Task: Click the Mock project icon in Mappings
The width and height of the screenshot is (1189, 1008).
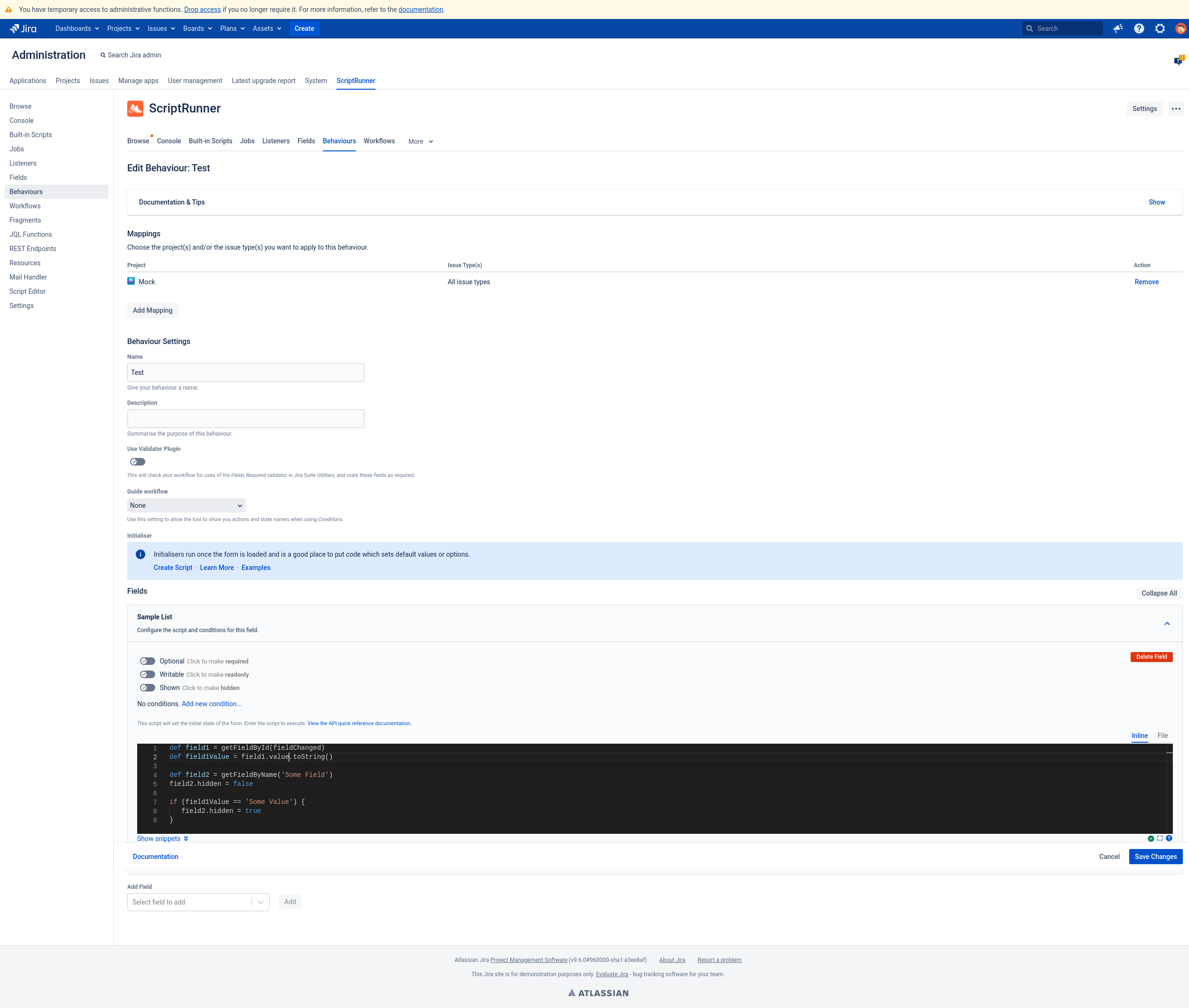Action: point(132,281)
